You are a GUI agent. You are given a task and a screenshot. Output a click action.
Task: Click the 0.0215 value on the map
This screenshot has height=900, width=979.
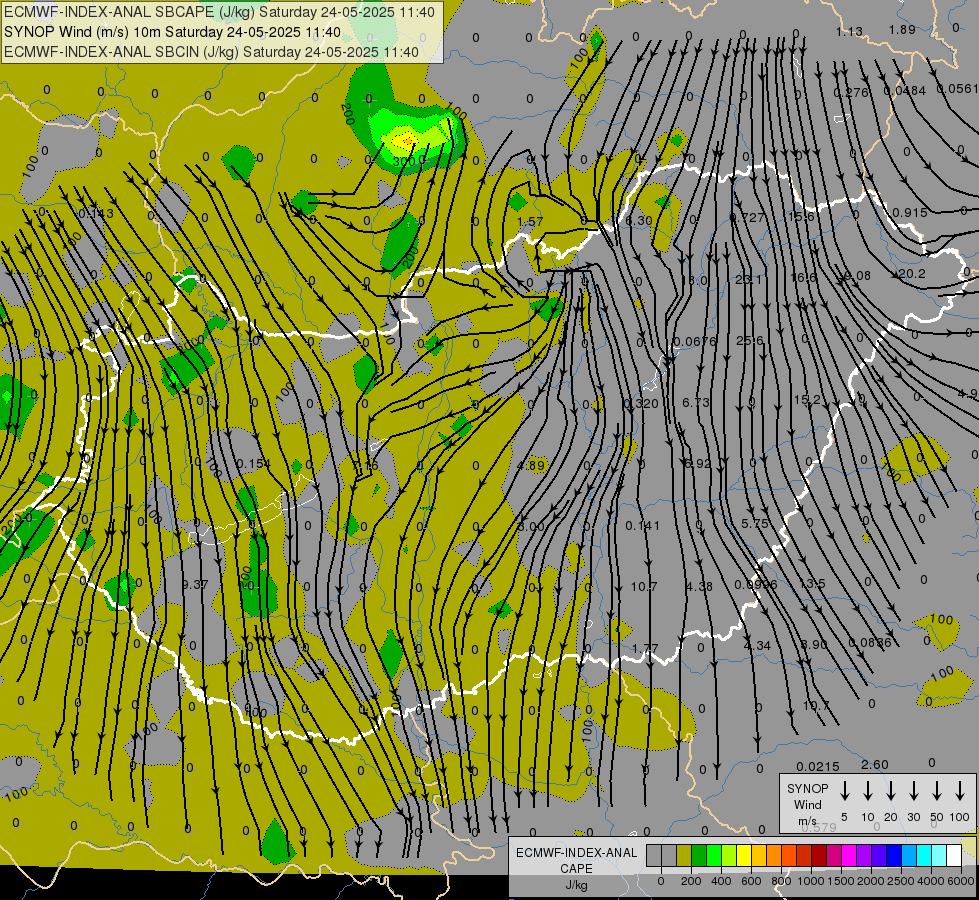[818, 766]
